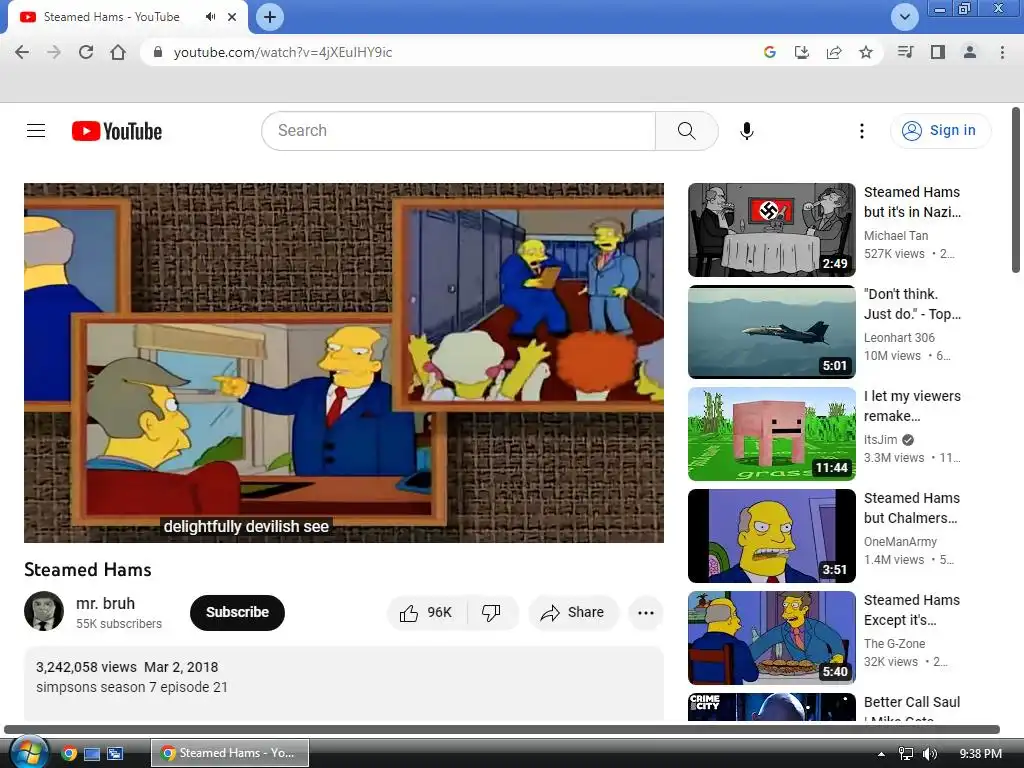The width and height of the screenshot is (1024, 768).
Task: Click the page vertical scrollbar
Action: coord(1016,191)
